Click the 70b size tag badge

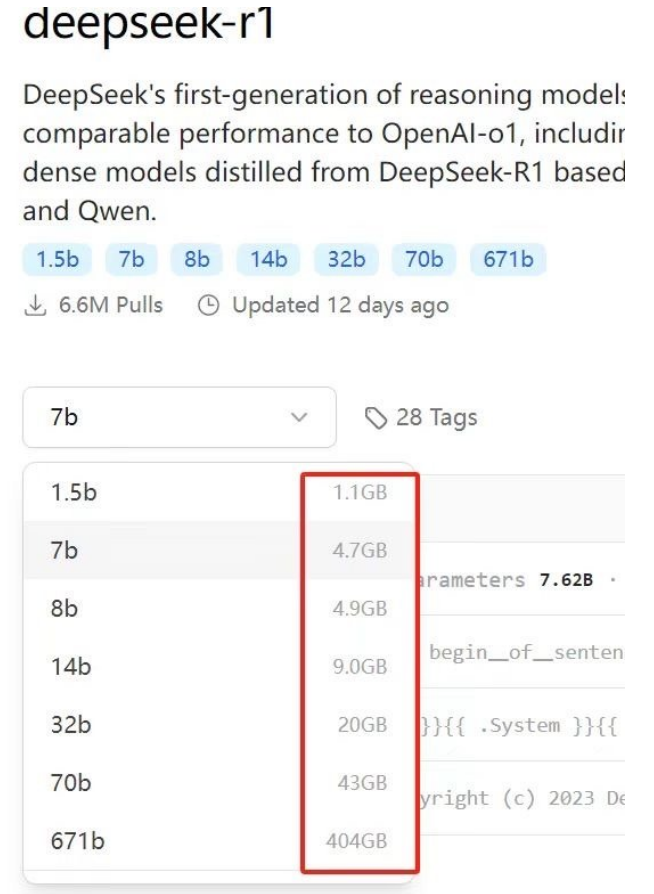pos(424,260)
